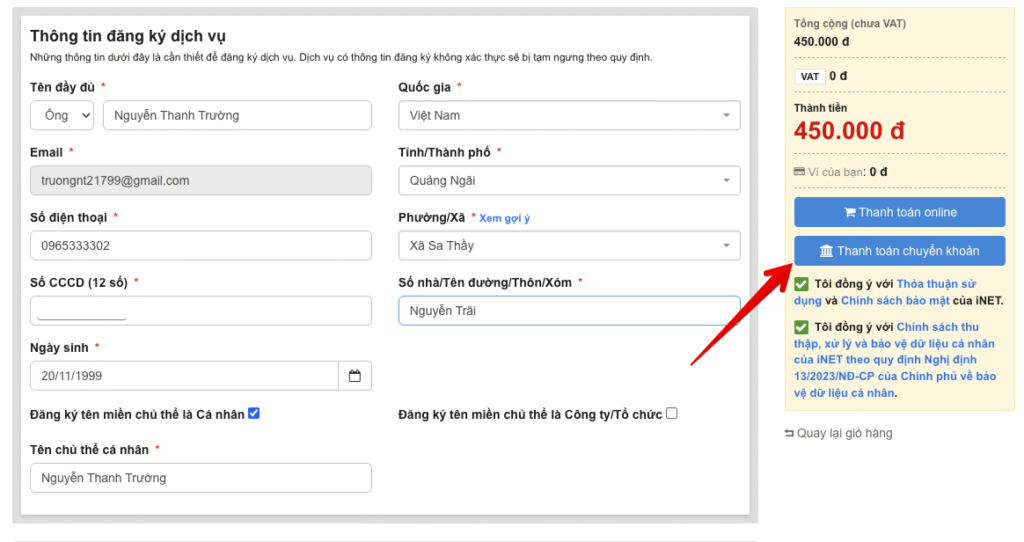This screenshot has height=542, width=1024.
Task: Toggle the Cá nhân domain owner checkbox
Action: click(254, 413)
